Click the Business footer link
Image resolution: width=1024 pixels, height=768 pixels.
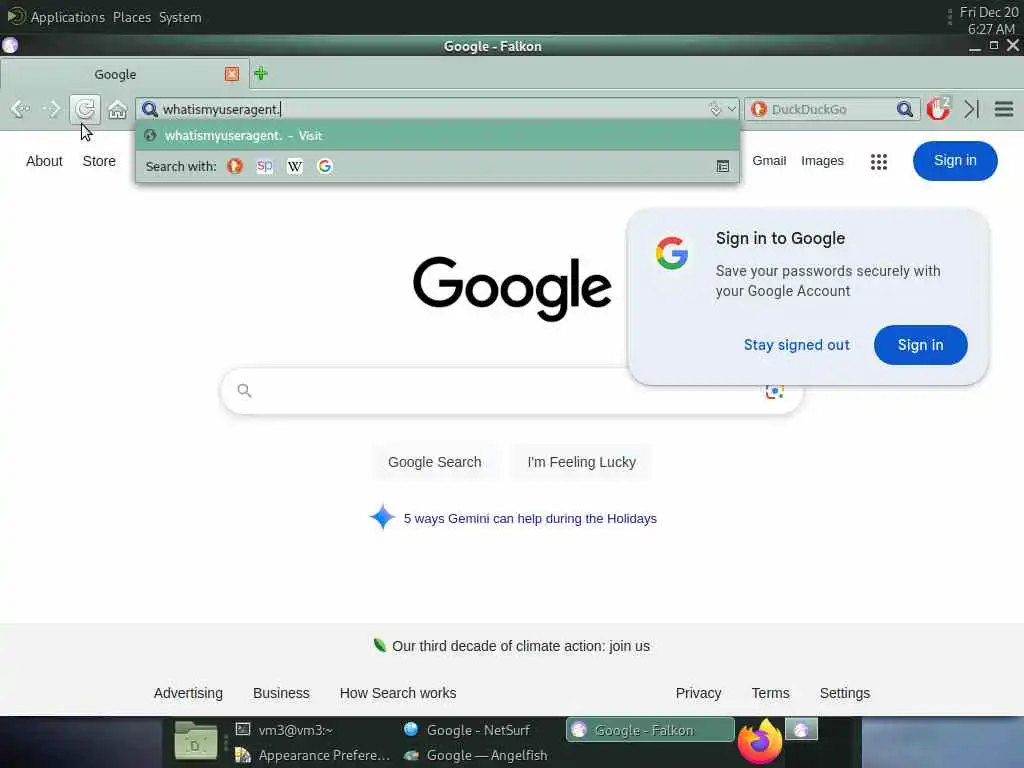(x=281, y=693)
